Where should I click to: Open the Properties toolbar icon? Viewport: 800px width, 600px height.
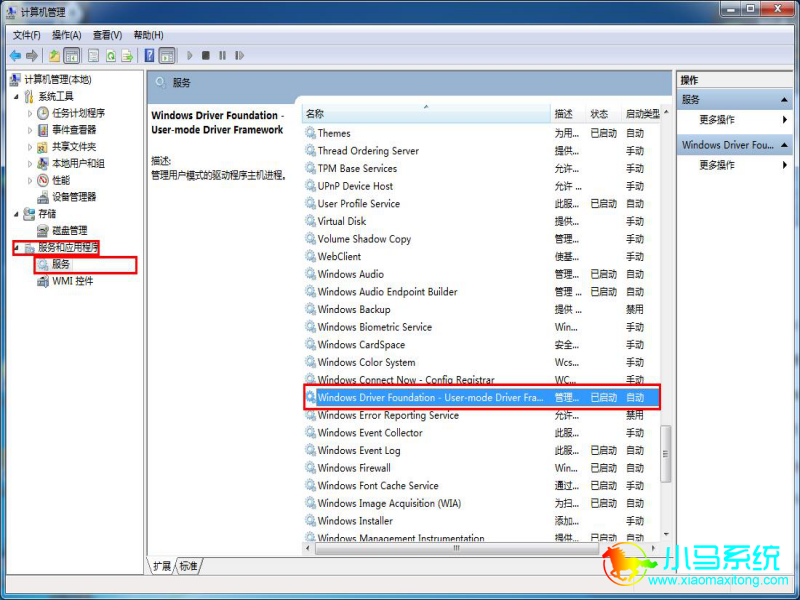[x=93, y=56]
